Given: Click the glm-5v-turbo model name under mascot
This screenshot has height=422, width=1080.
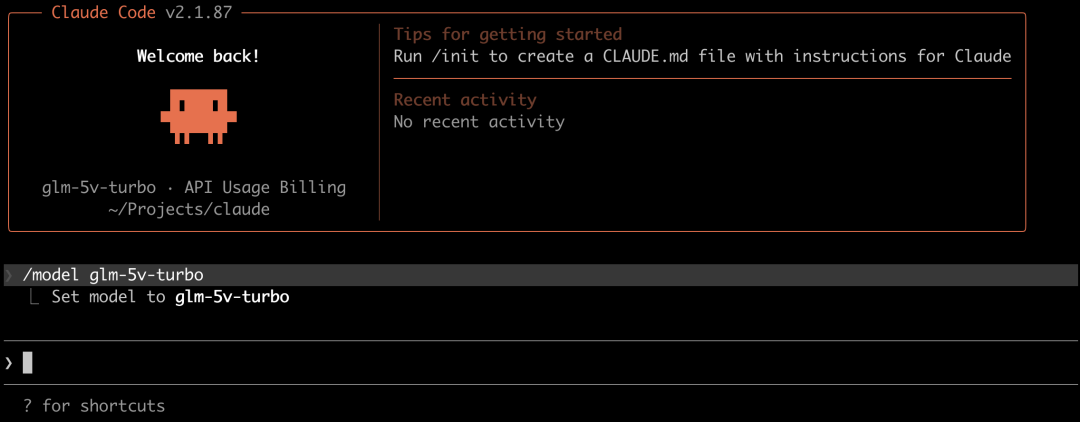Looking at the screenshot, I should (x=98, y=187).
